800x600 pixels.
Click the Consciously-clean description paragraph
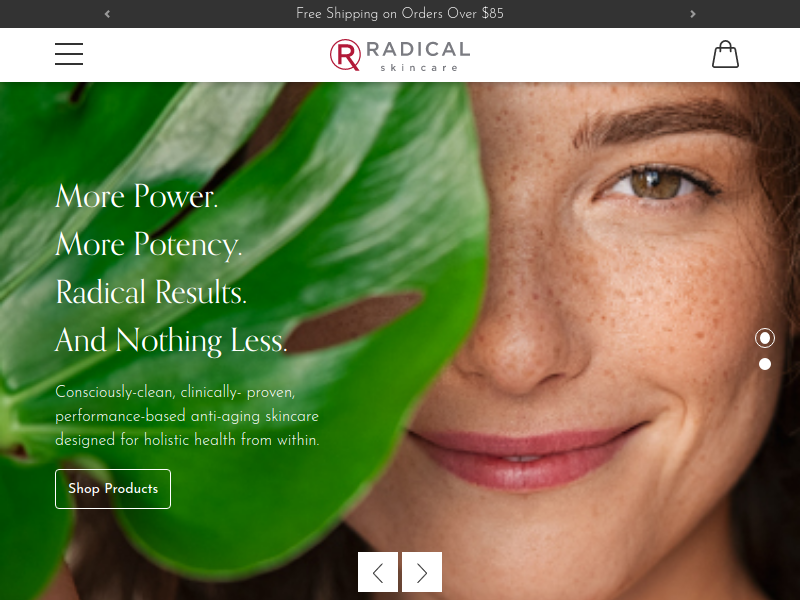pos(187,416)
